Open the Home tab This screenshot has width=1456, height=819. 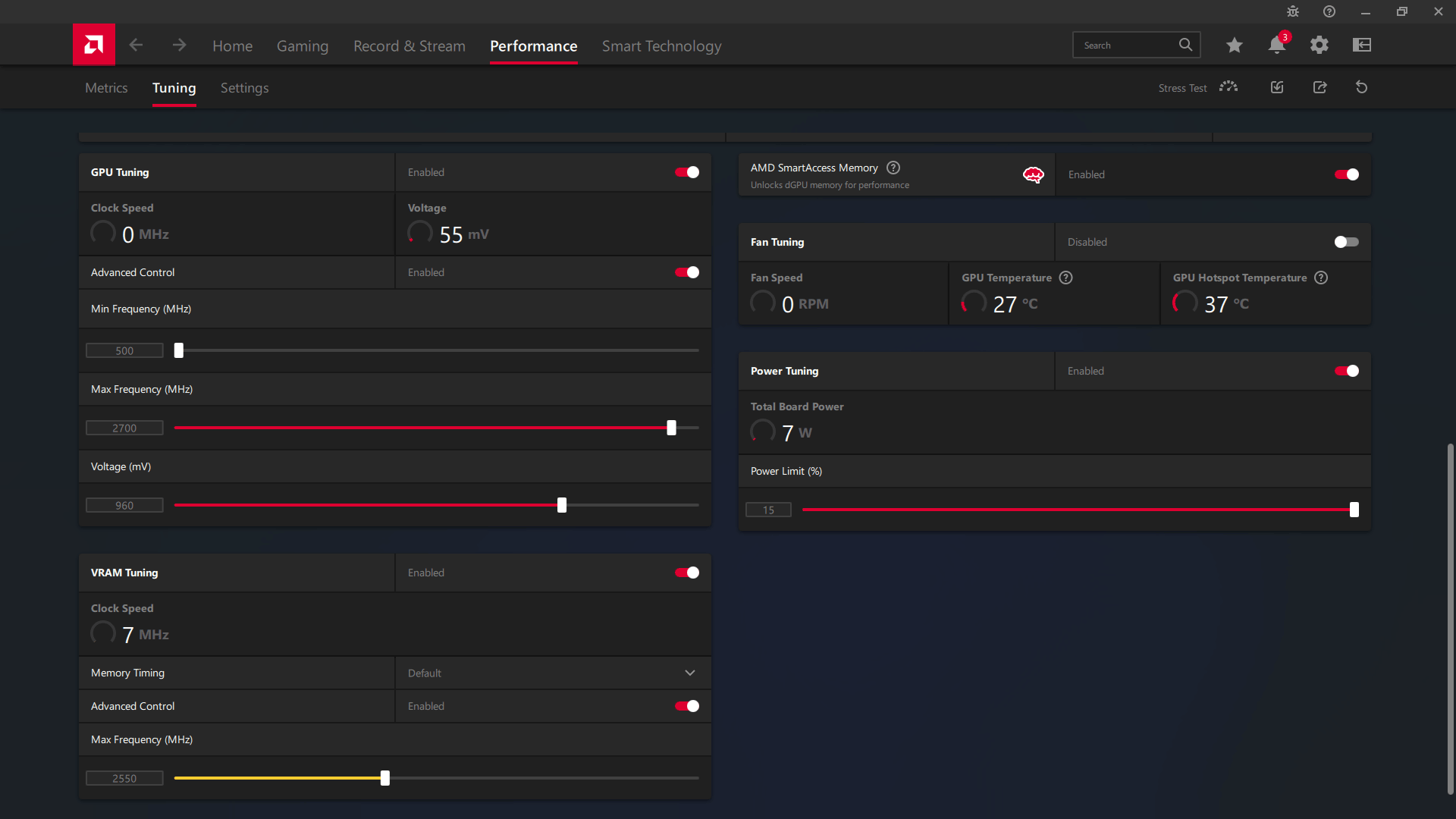232,46
